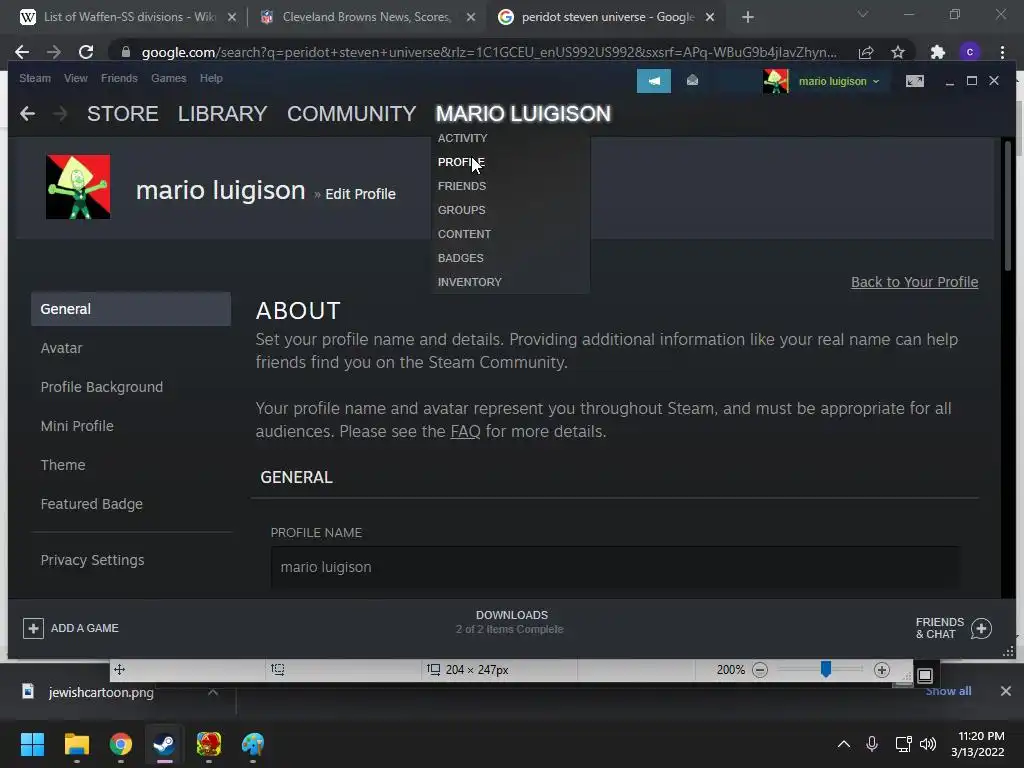Reload the Chrome page
This screenshot has height=768, width=1024.
click(86, 52)
